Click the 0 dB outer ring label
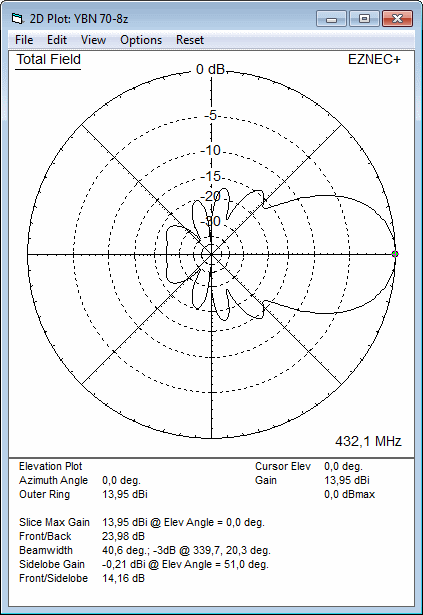 coord(210,69)
